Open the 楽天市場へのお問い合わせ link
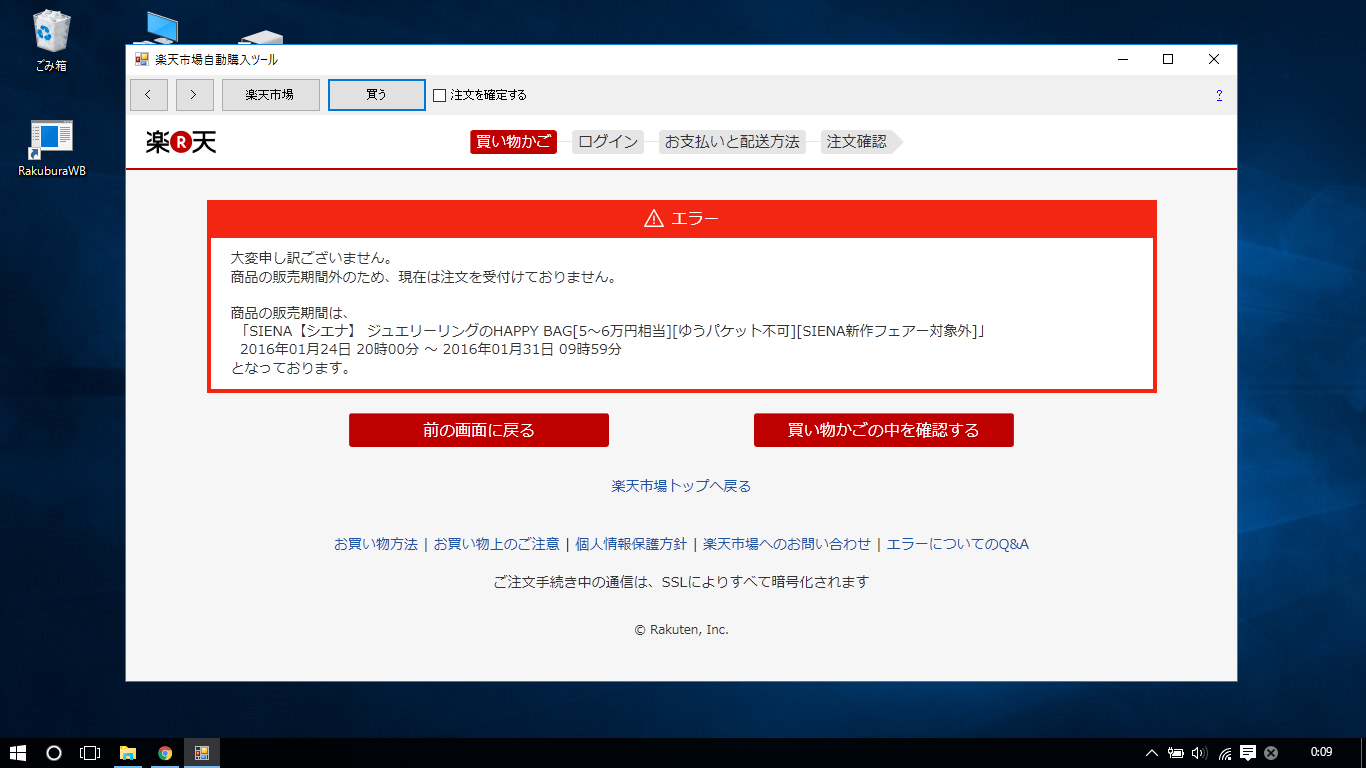1366x768 pixels. pos(787,544)
